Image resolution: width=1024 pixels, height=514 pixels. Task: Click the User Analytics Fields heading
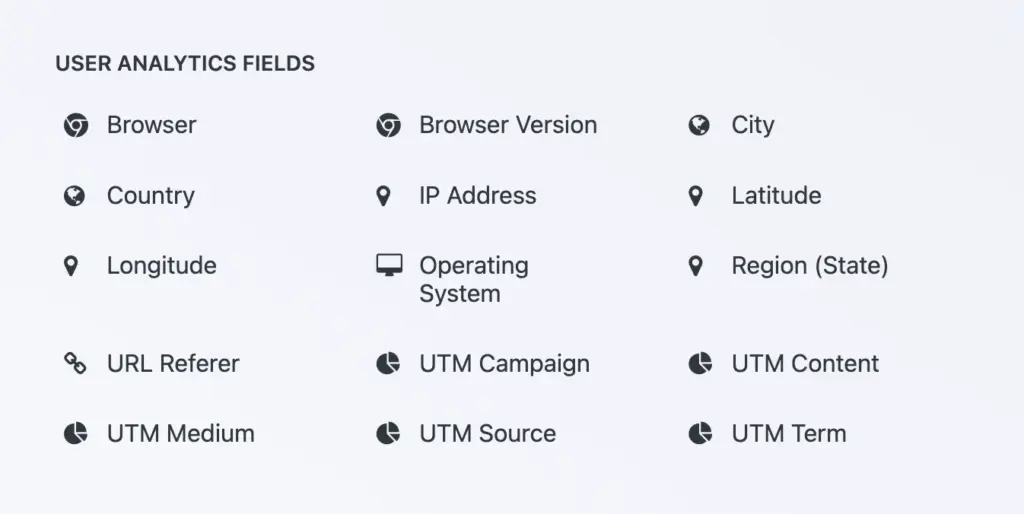tap(185, 64)
